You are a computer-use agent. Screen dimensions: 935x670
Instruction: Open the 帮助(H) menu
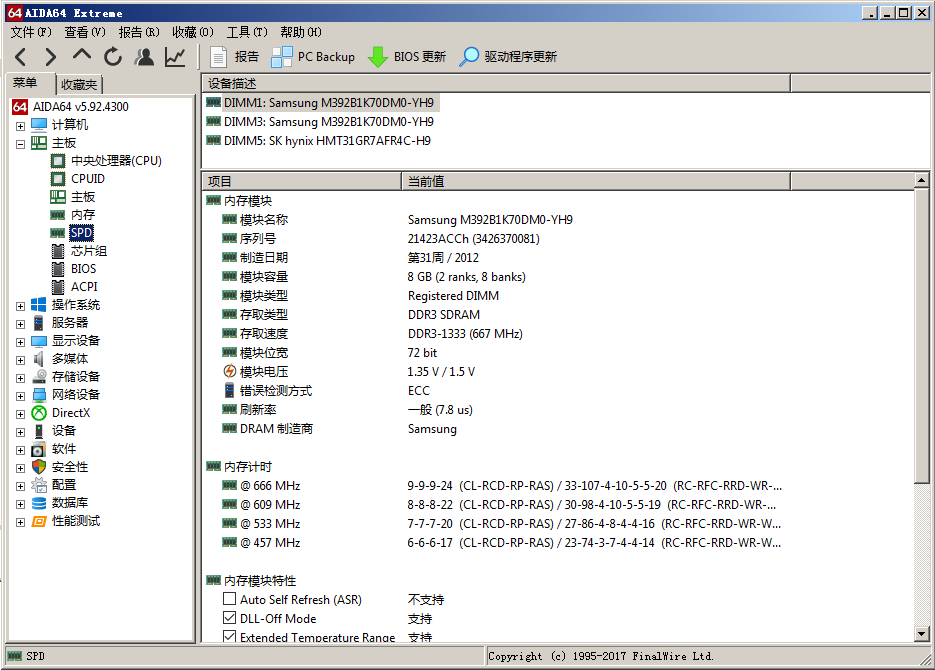click(301, 32)
